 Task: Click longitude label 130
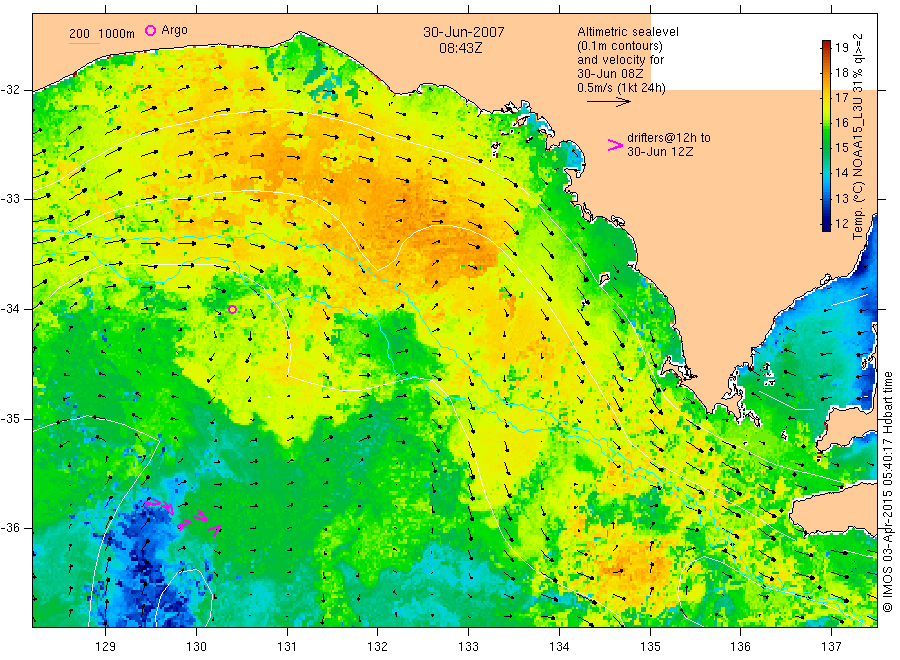pyautogui.click(x=196, y=647)
